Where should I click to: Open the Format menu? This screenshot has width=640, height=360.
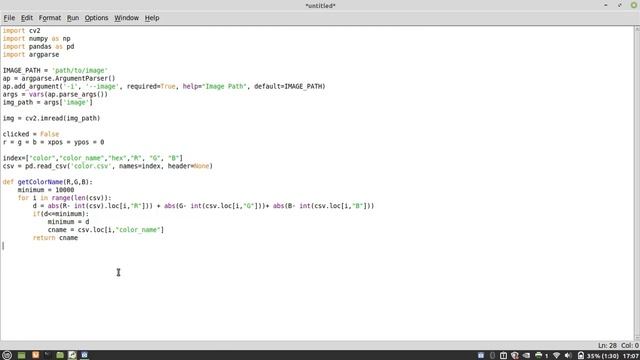click(x=50, y=18)
